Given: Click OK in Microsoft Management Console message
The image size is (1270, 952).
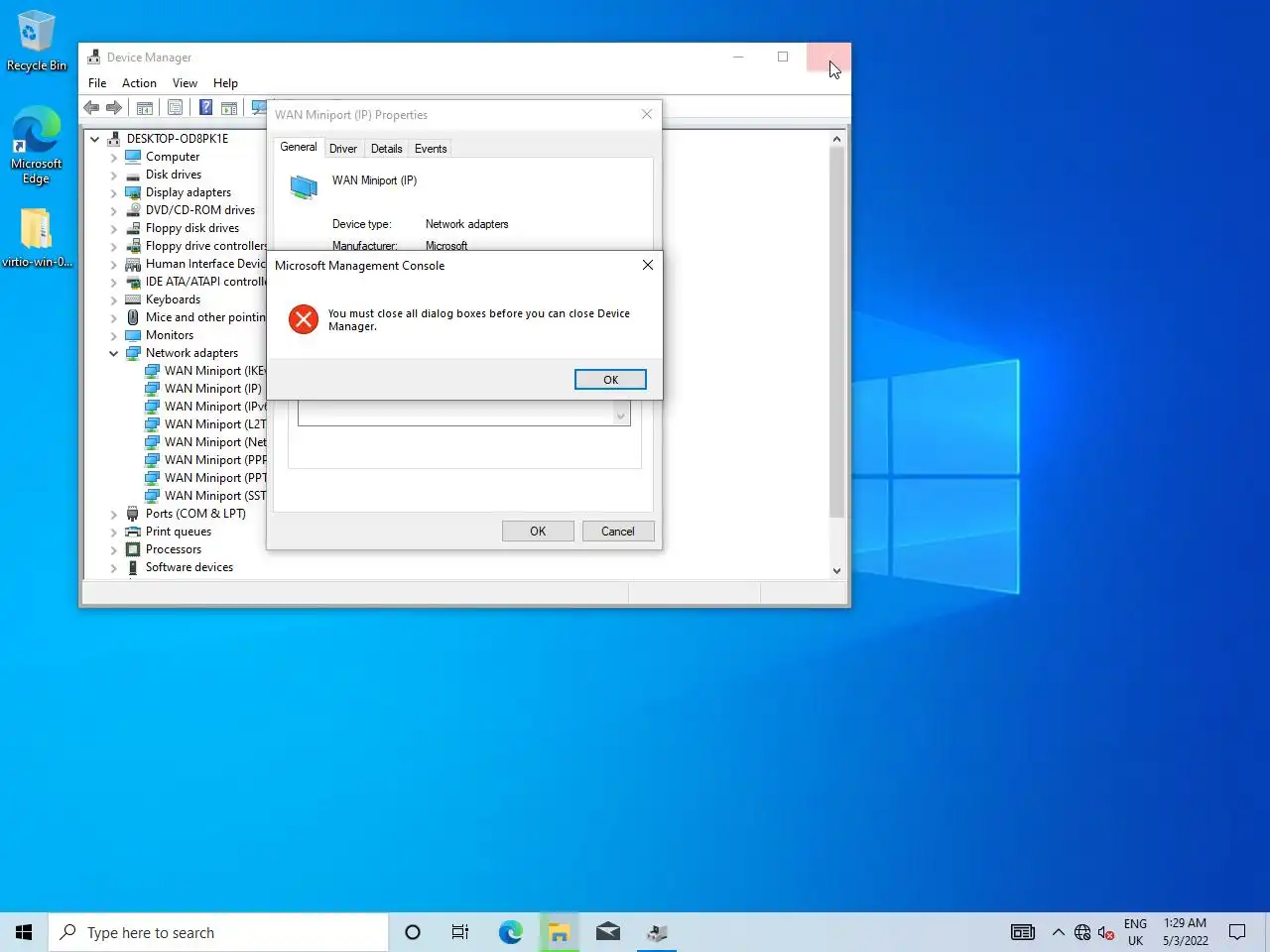Looking at the screenshot, I should 610,380.
